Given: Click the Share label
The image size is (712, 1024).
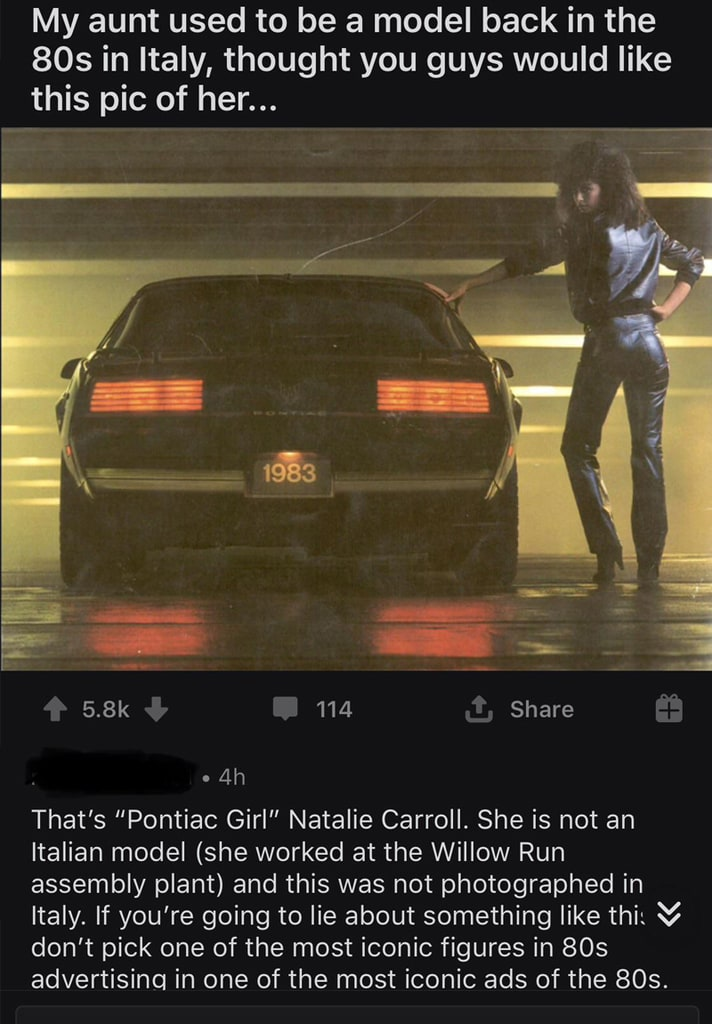Looking at the screenshot, I should [x=542, y=709].
